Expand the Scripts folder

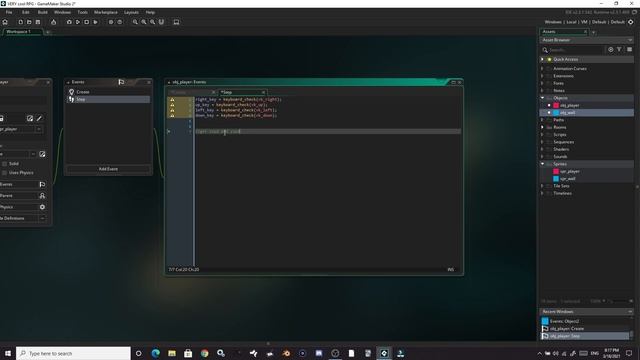pyautogui.click(x=542, y=135)
